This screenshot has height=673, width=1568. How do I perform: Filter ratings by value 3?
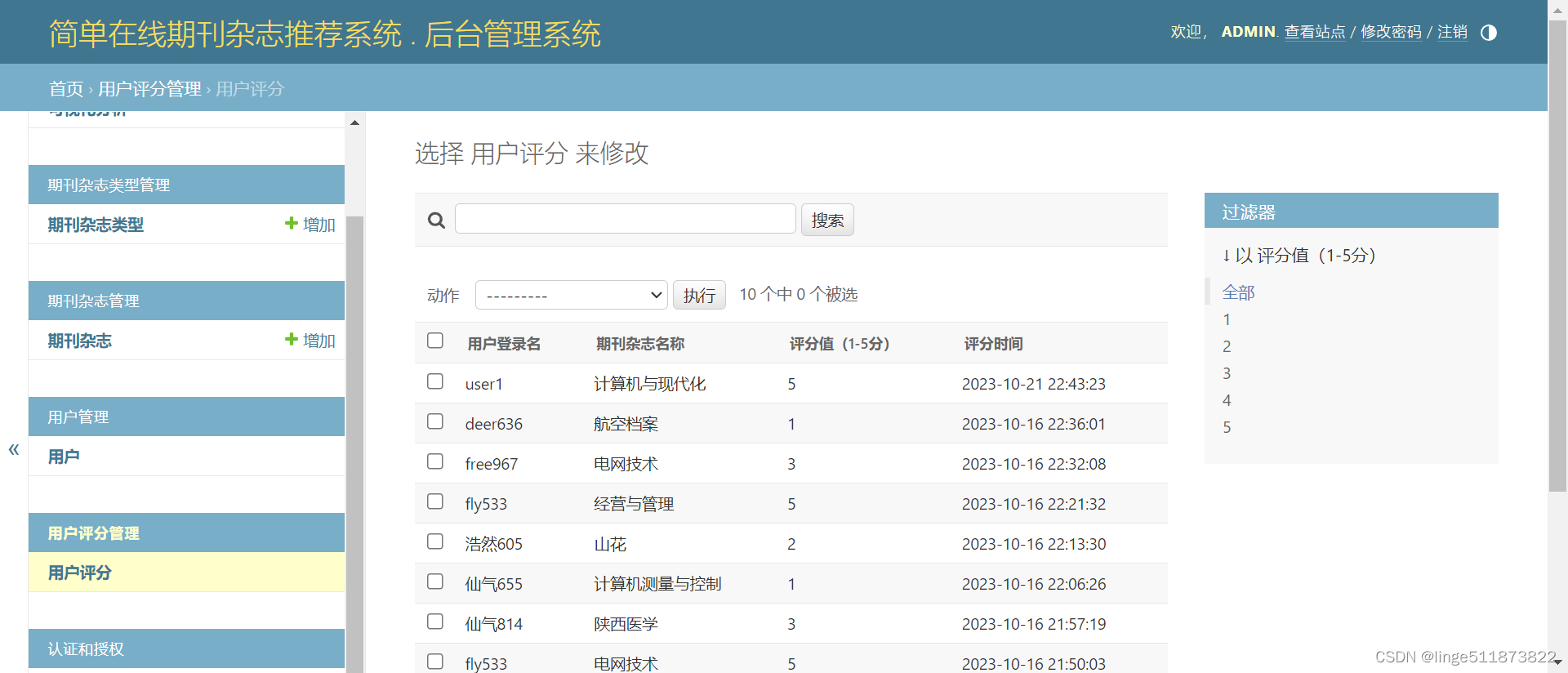click(x=1227, y=373)
